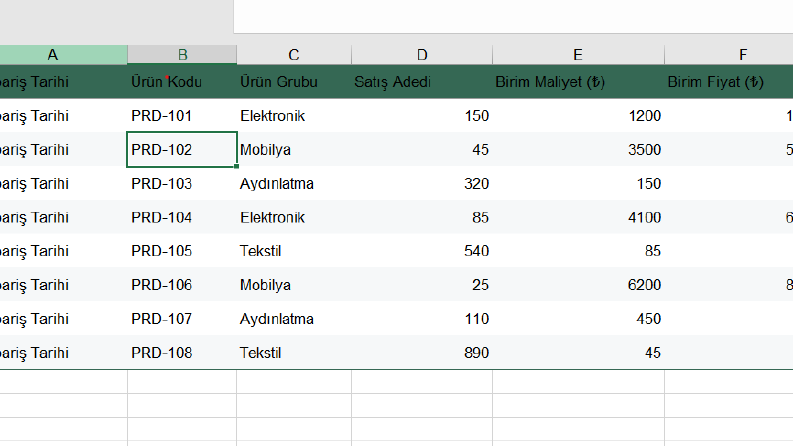The image size is (793, 446).
Task: Click 'Elektronik' in the PRD-104 row
Action: 294,217
